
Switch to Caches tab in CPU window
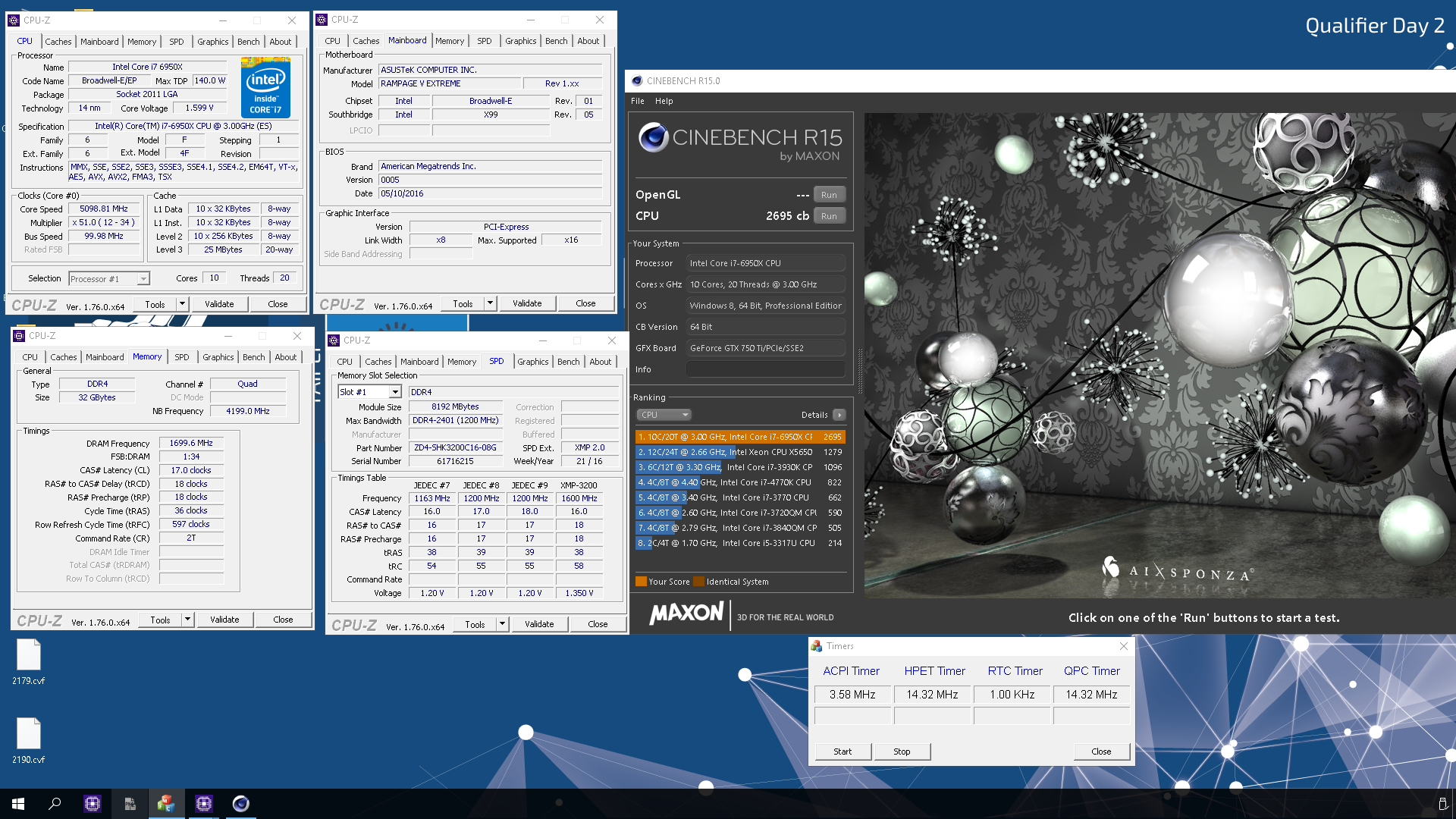click(x=58, y=42)
